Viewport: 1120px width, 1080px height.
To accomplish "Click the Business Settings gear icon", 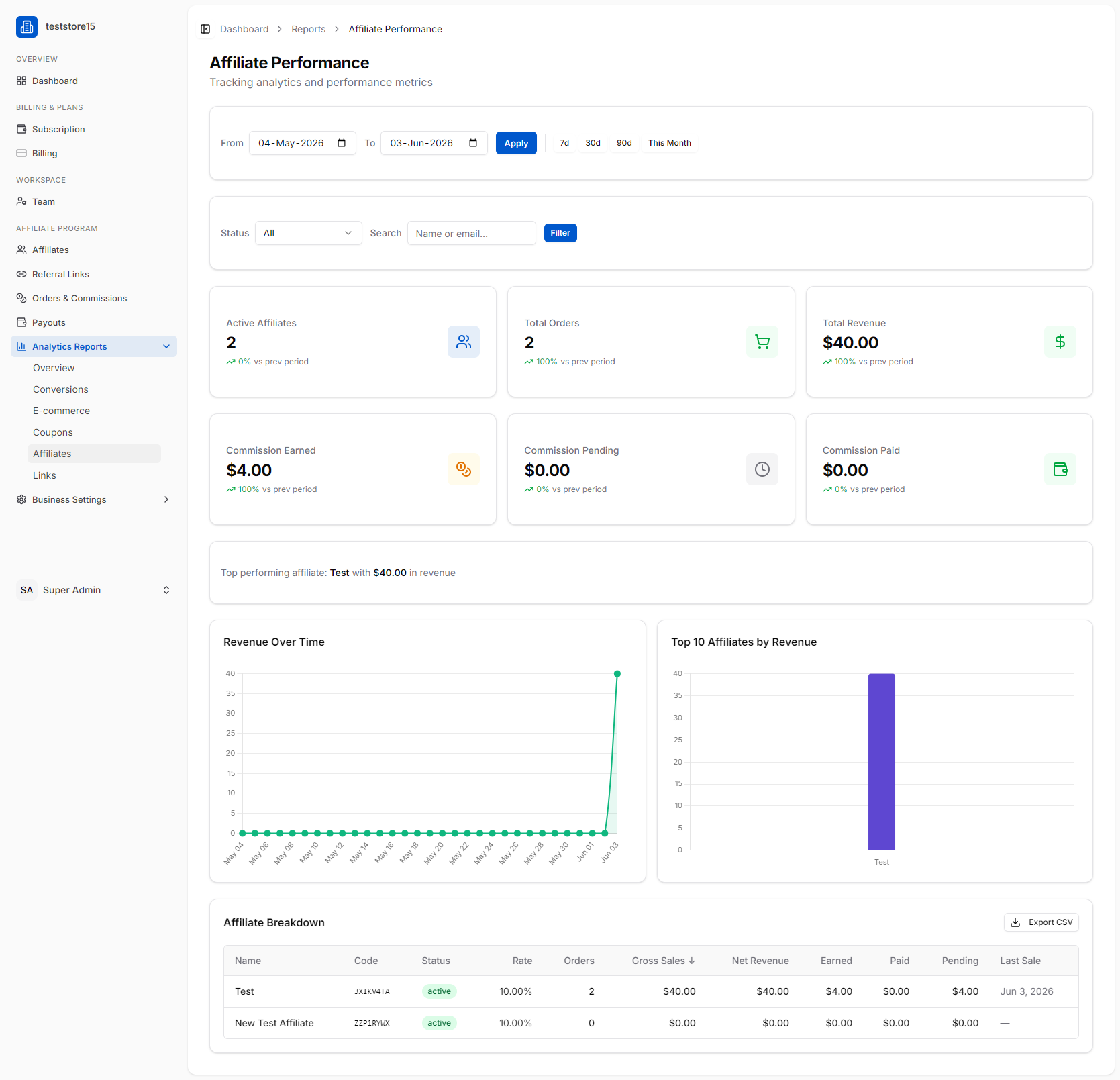I will [21, 499].
